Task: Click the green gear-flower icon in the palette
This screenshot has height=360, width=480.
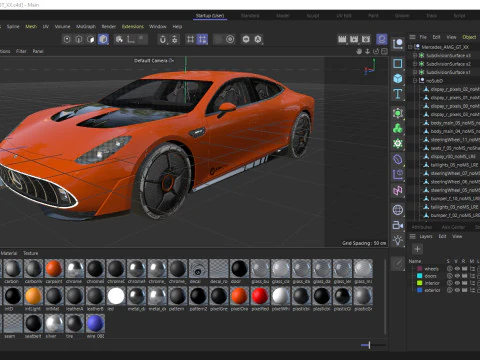Action: coord(398,144)
